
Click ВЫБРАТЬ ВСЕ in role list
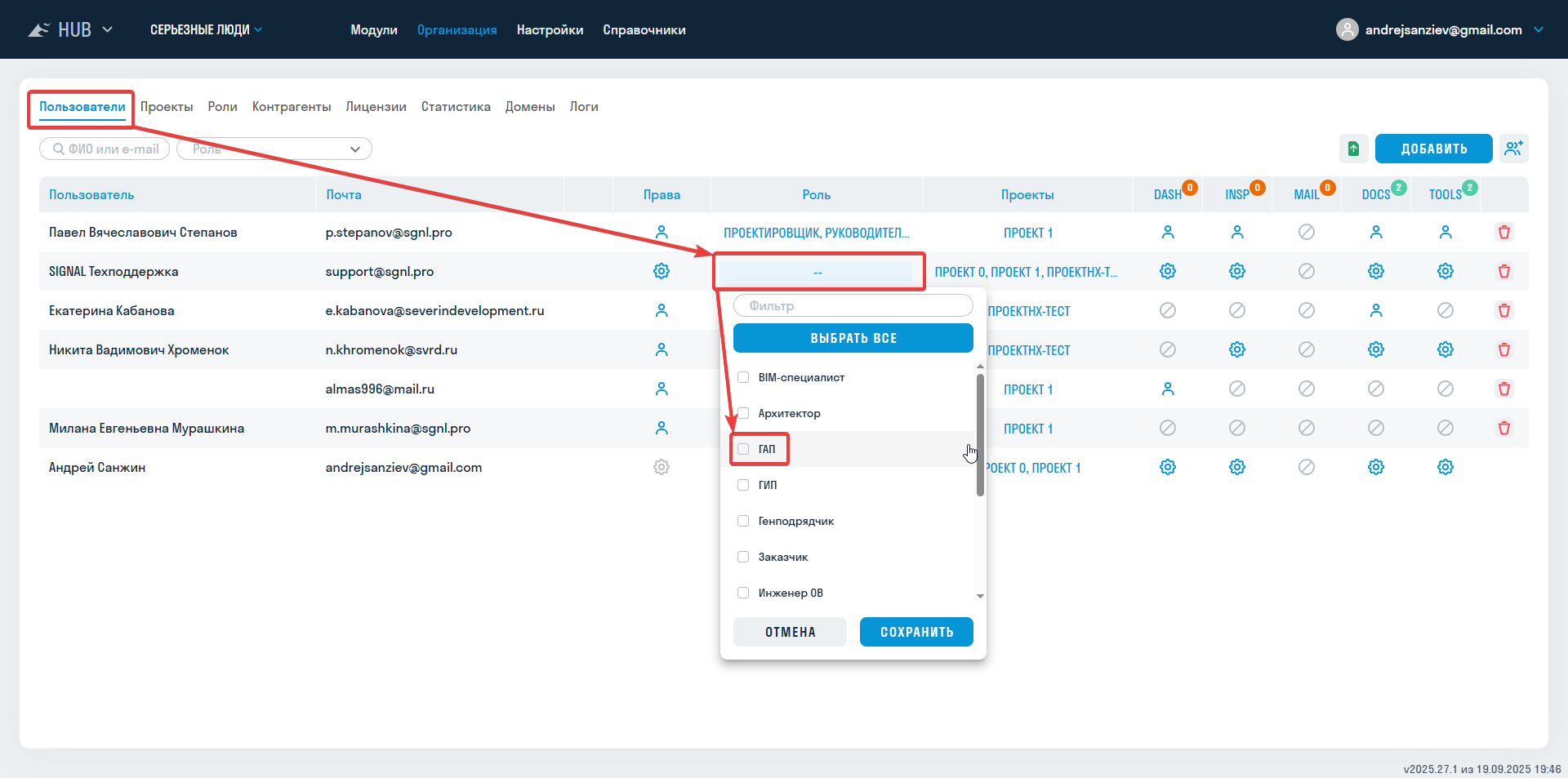pos(853,338)
